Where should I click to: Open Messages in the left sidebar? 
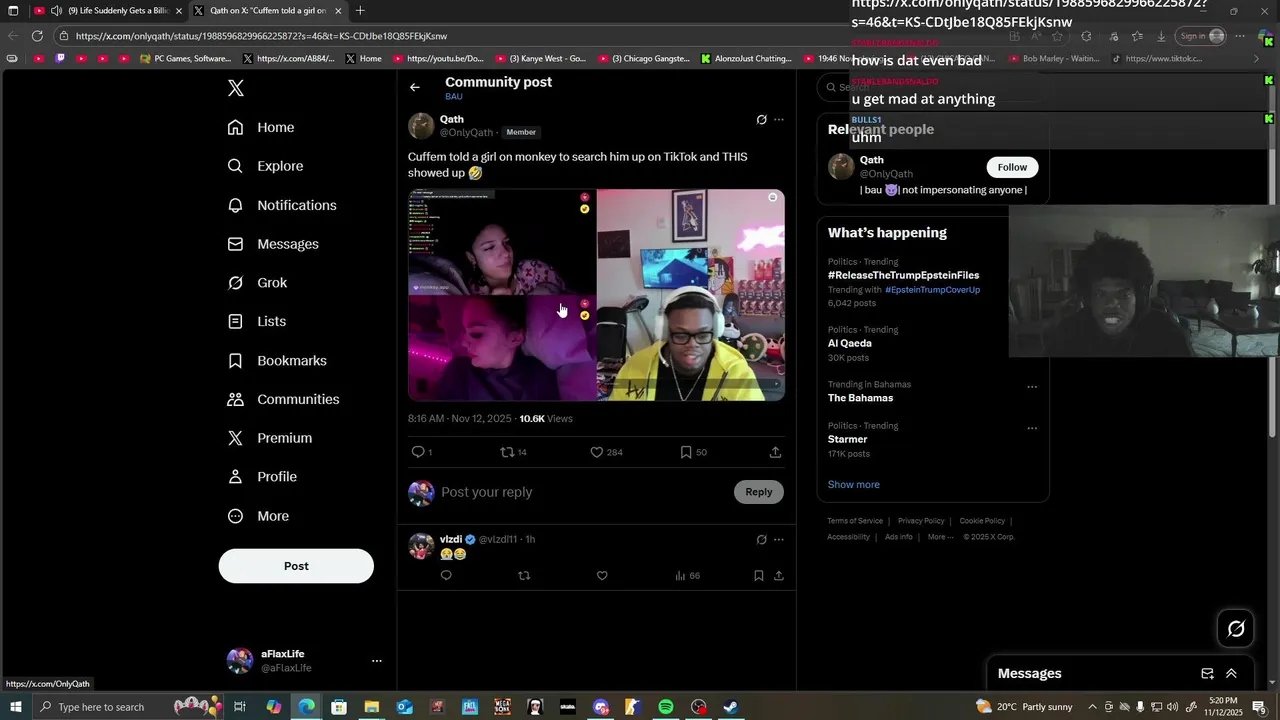273,244
